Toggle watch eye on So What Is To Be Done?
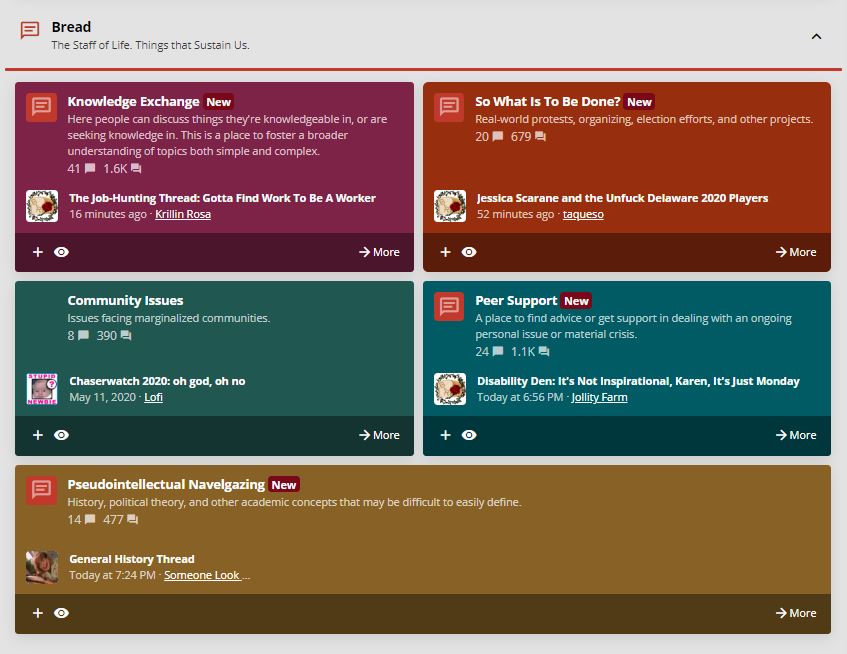Viewport: 847px width, 654px height. (469, 252)
